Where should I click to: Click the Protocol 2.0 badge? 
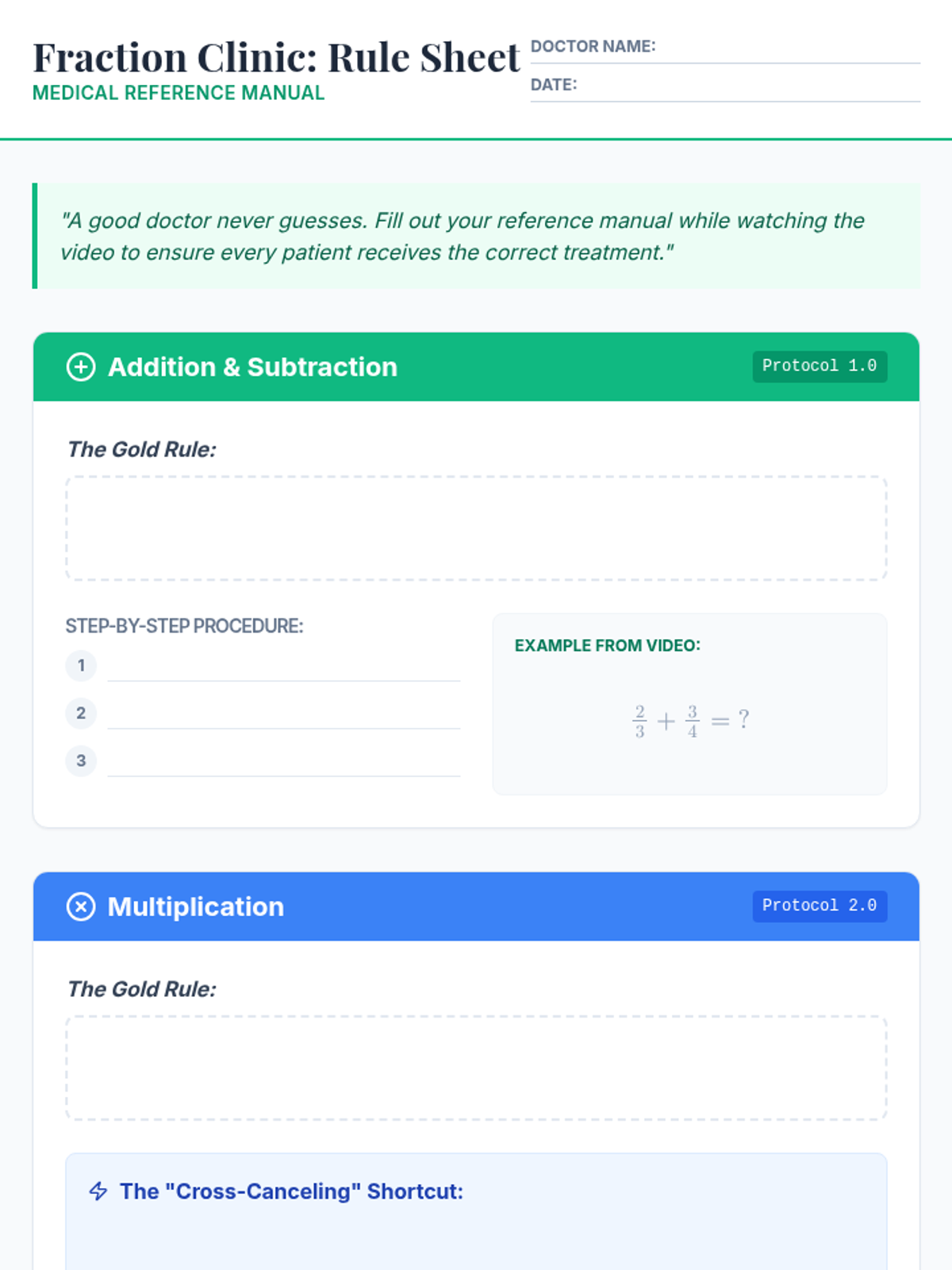pyautogui.click(x=820, y=906)
